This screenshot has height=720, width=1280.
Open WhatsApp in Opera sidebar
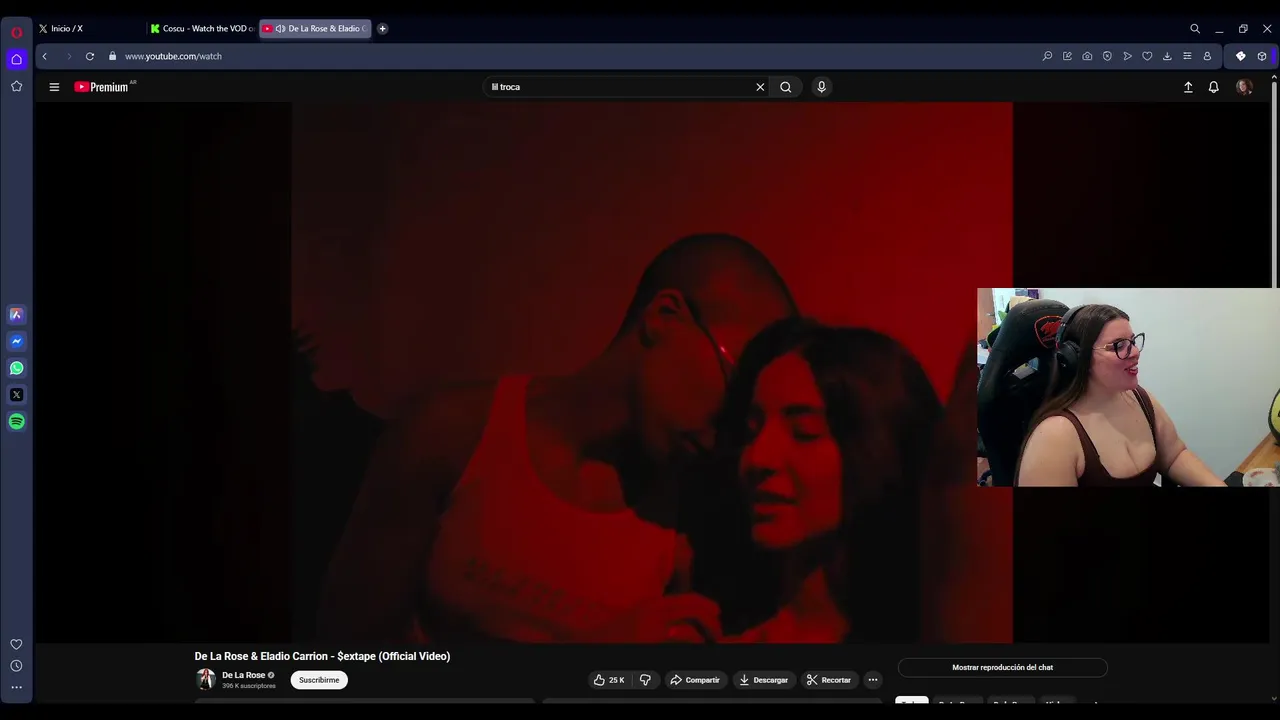[x=16, y=368]
